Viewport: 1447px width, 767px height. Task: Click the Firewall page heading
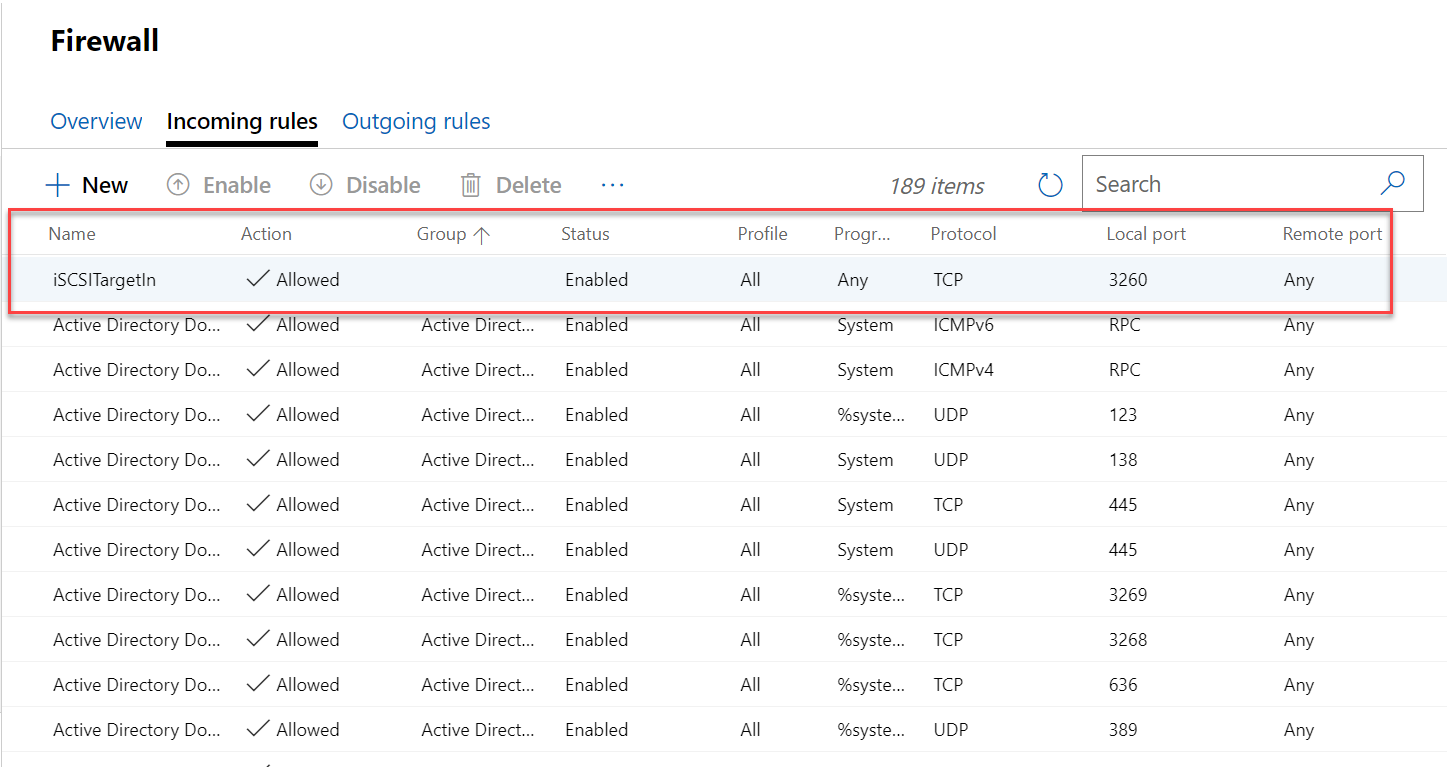click(105, 41)
